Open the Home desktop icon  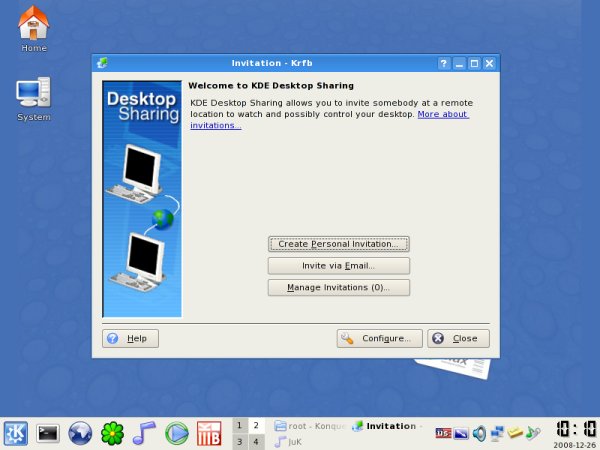click(34, 29)
